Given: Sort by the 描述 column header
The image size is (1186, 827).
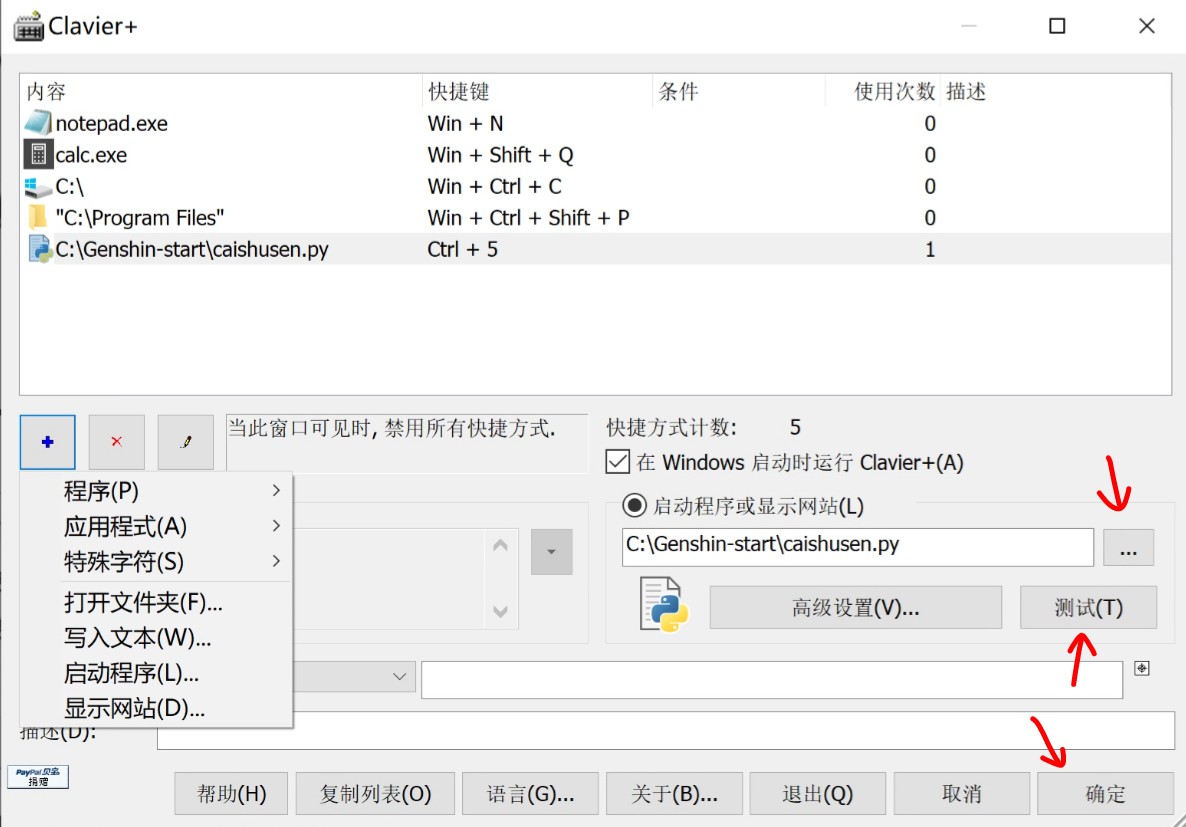Looking at the screenshot, I should click(1055, 92).
